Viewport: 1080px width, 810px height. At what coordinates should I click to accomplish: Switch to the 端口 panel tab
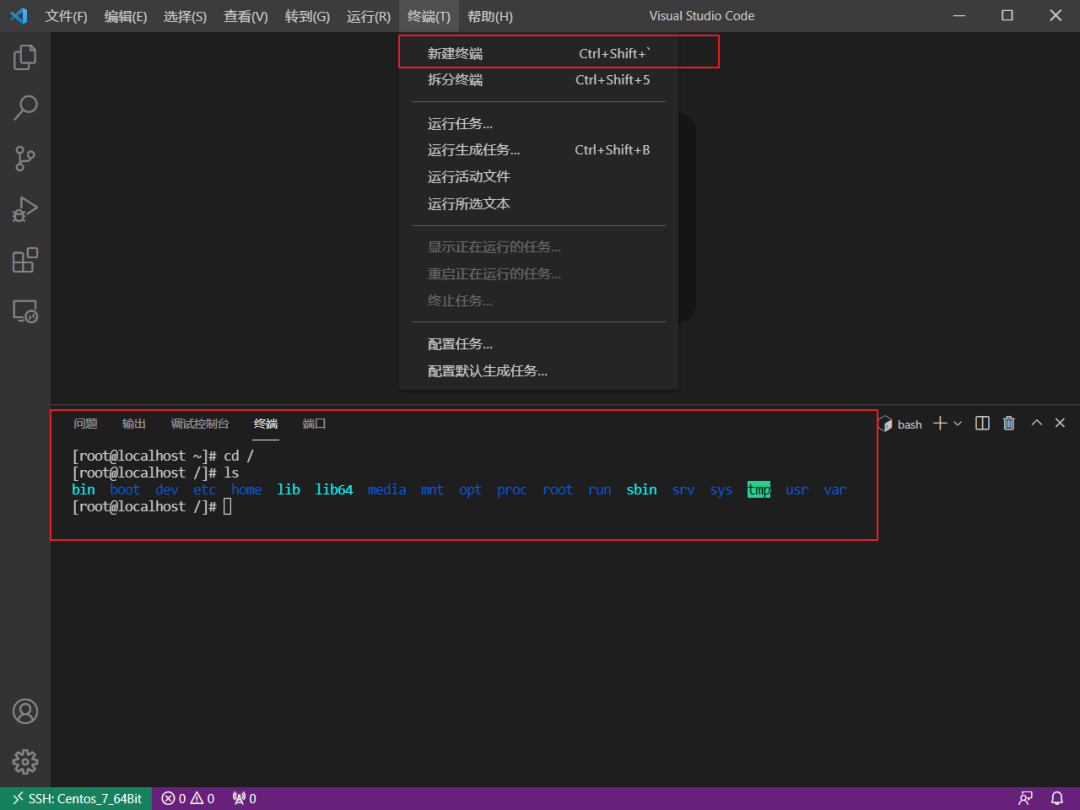click(313, 424)
